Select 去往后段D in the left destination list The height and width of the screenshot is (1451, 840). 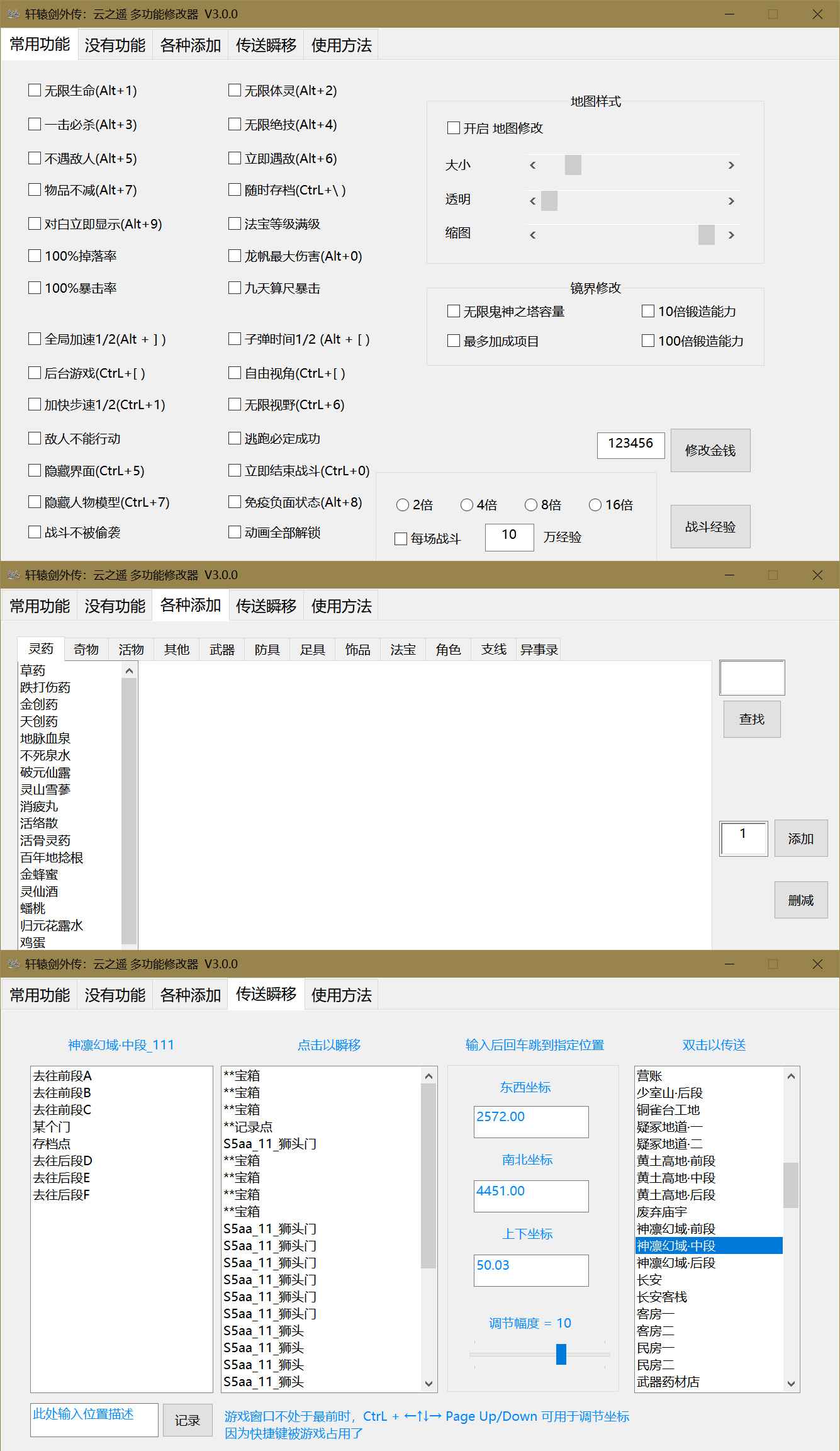tap(62, 1161)
